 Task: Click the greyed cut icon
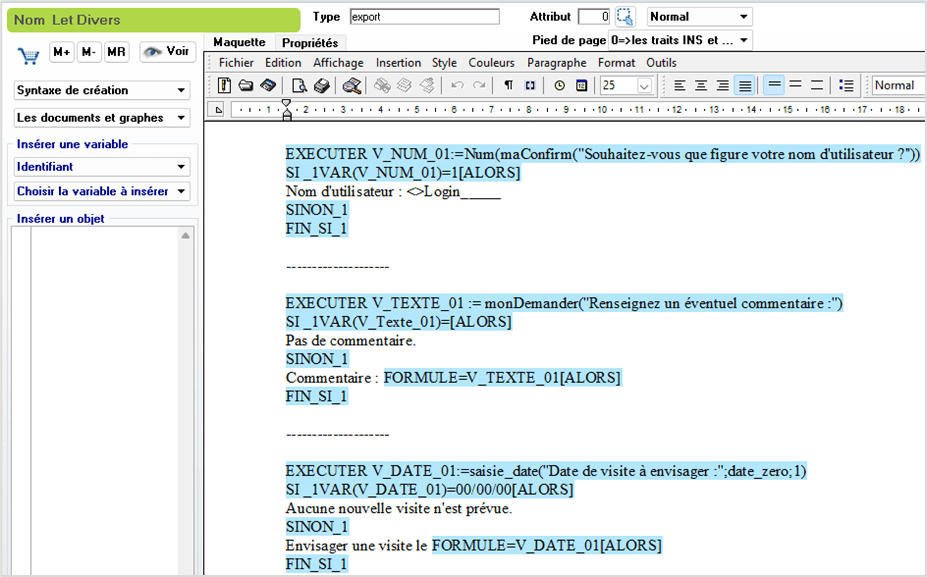pyautogui.click(x=382, y=86)
